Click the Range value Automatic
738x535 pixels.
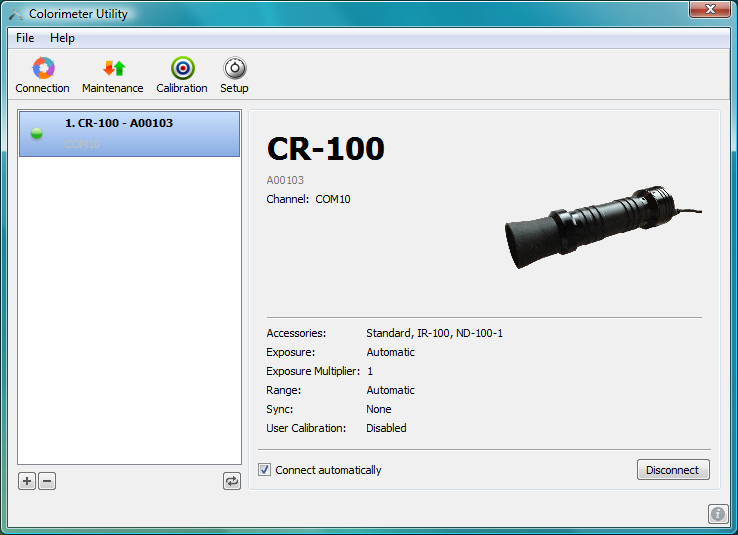(391, 390)
